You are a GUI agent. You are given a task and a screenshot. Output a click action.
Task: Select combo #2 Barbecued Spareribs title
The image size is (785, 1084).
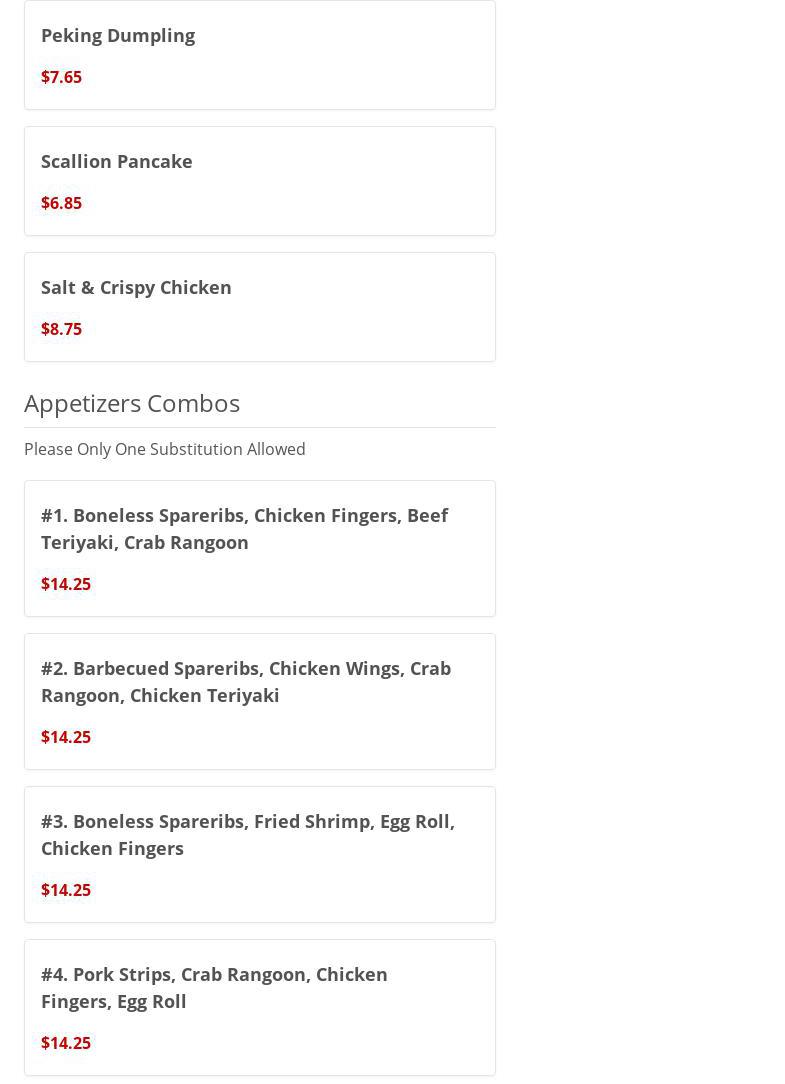(246, 681)
